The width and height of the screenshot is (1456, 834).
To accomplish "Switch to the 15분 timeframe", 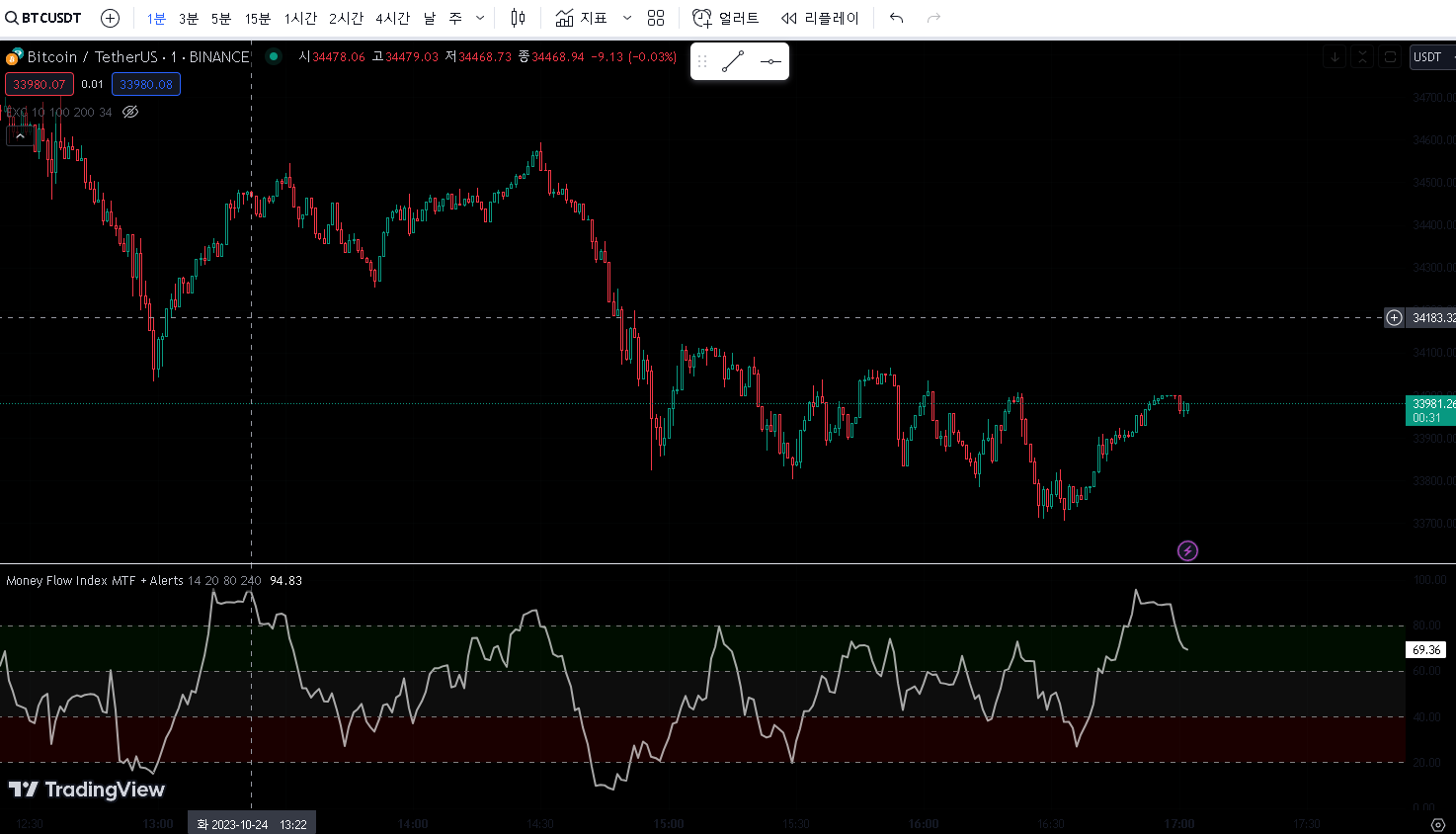I will pyautogui.click(x=257, y=18).
